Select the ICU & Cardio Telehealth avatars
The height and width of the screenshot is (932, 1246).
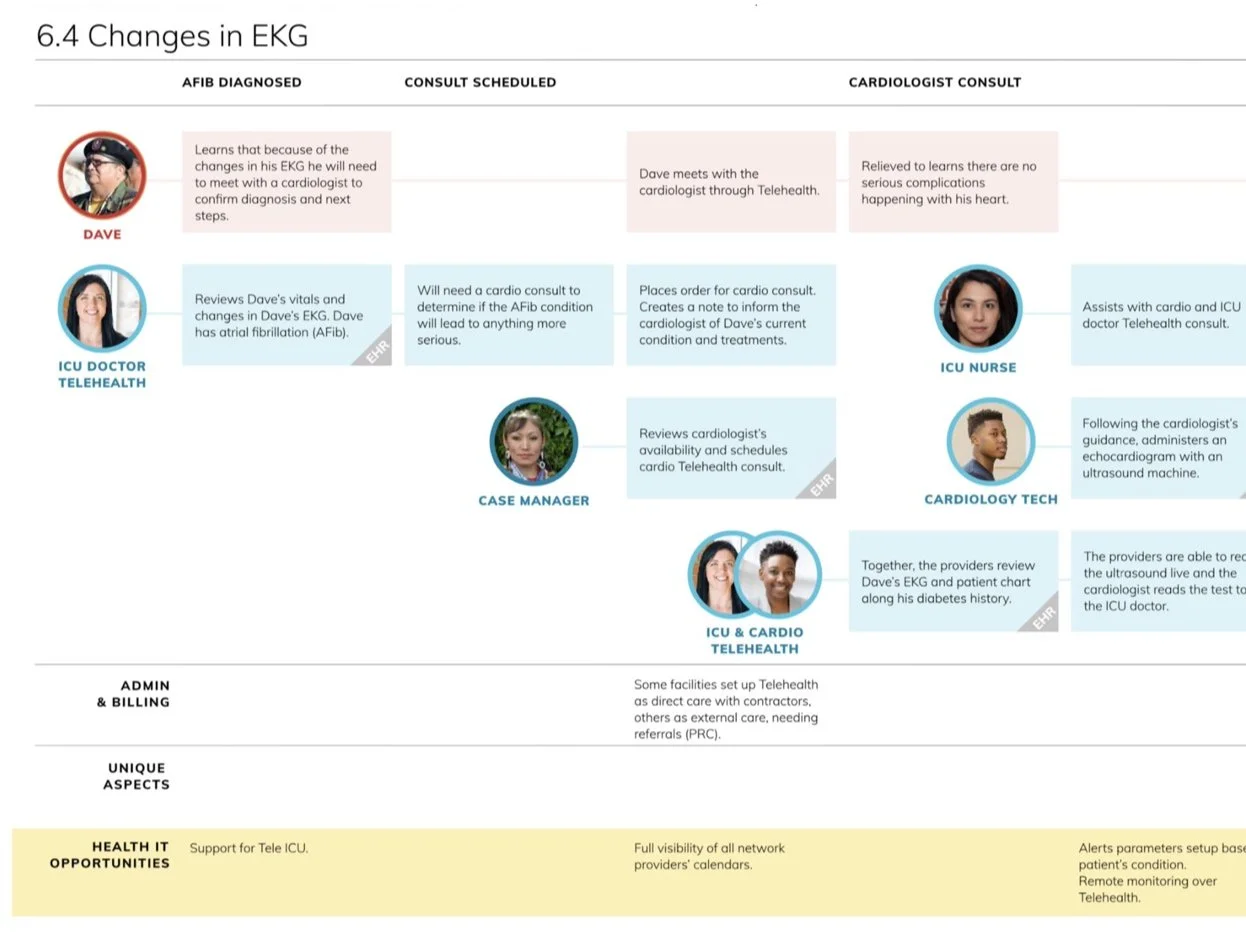coord(755,575)
